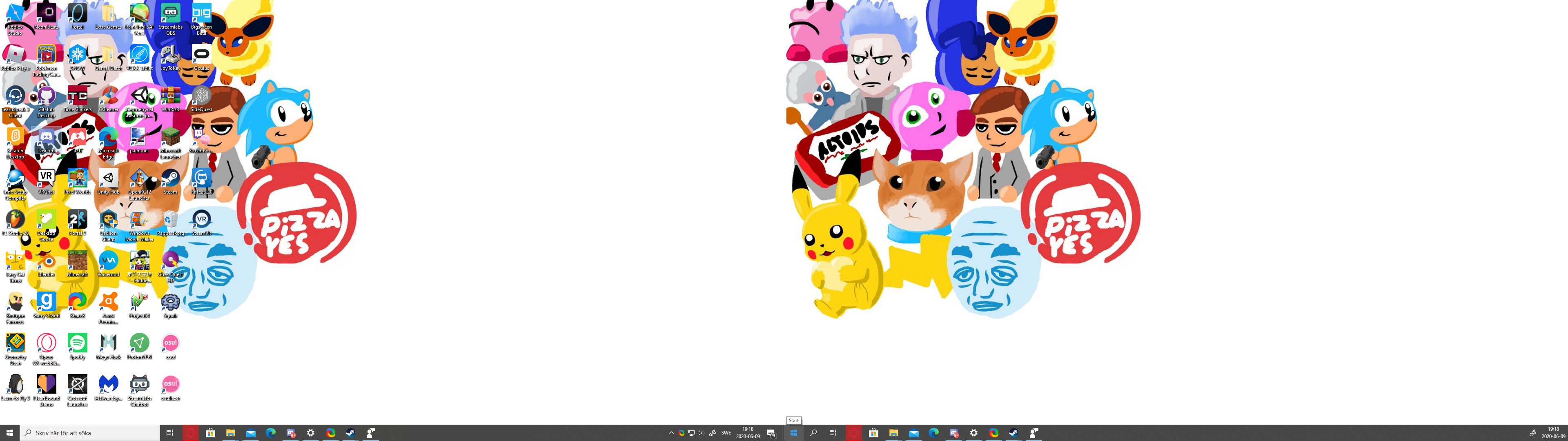Click the Discord desktop shortcut
The width and height of the screenshot is (1568, 441).
coord(46,140)
